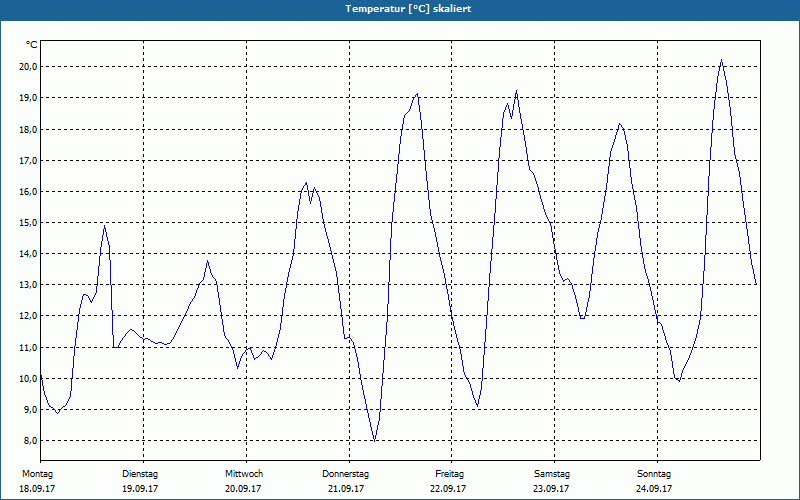This screenshot has width=800, height=500.
Task: Click the '22.09.17' date label
Action: tap(448, 489)
